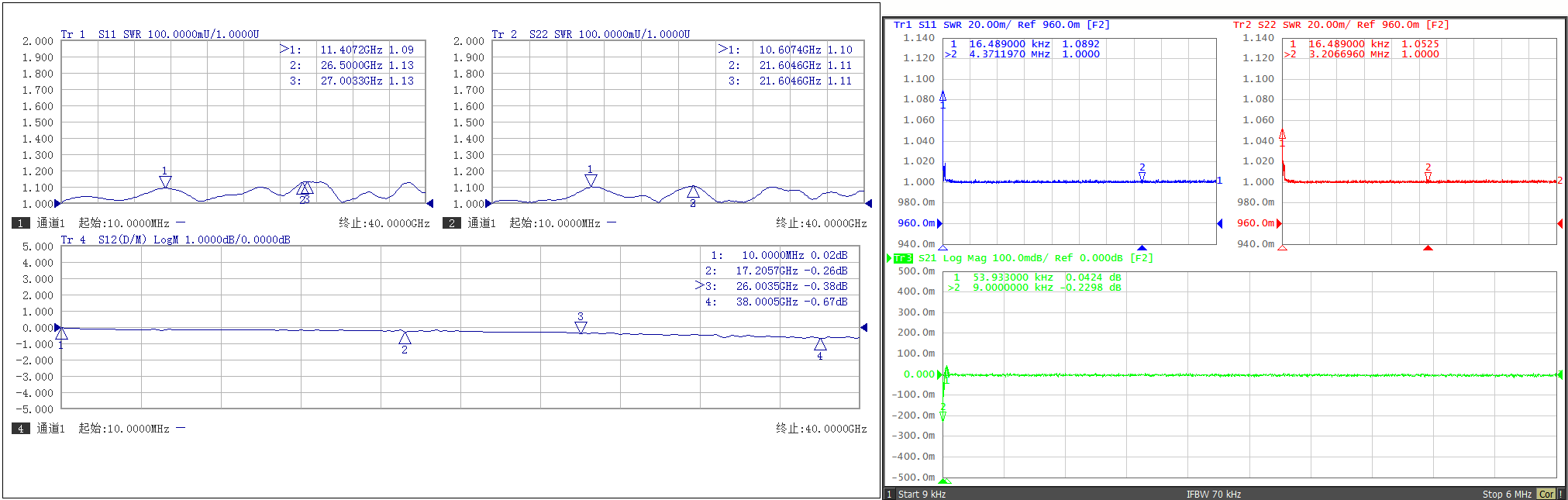Click Tr 1 S11 SWR trace title
1568x500 pixels.
coord(160,34)
